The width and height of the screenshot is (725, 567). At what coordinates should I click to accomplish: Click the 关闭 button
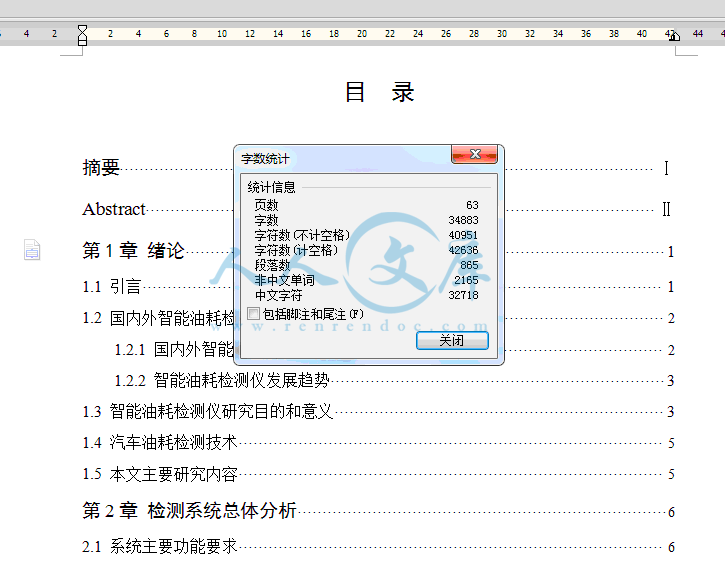pos(452,341)
